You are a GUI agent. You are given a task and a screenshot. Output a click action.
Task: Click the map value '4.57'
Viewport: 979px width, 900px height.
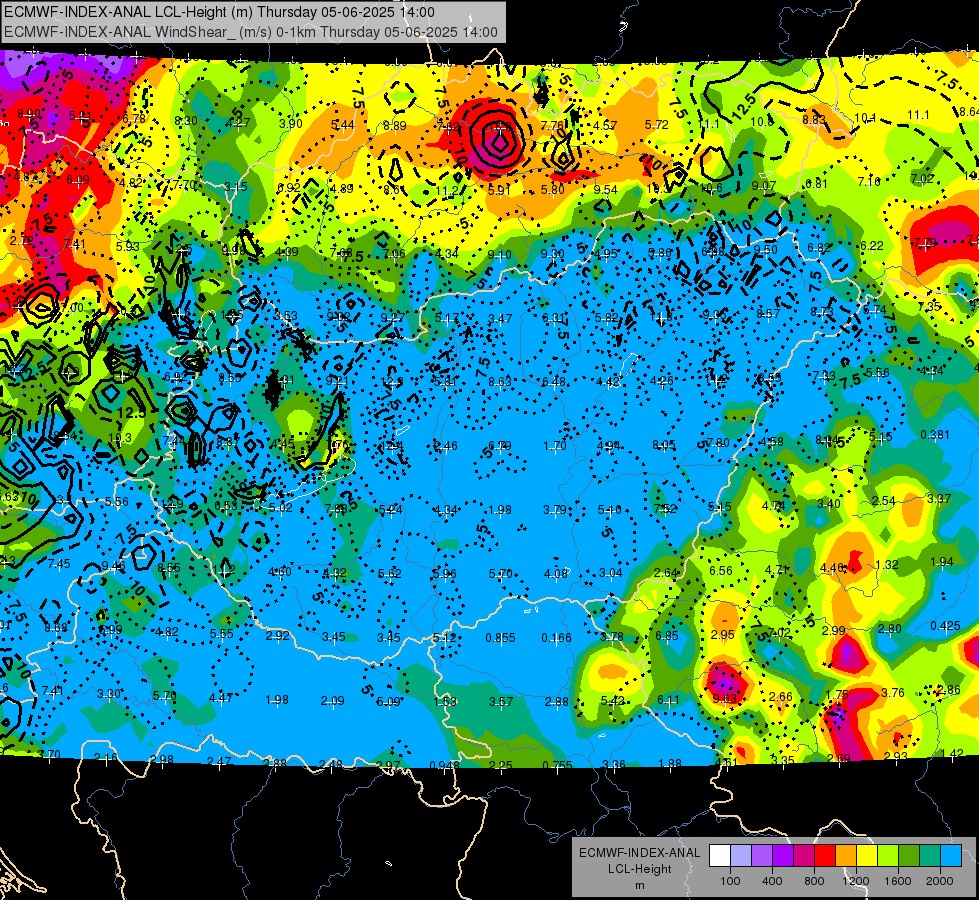point(605,126)
